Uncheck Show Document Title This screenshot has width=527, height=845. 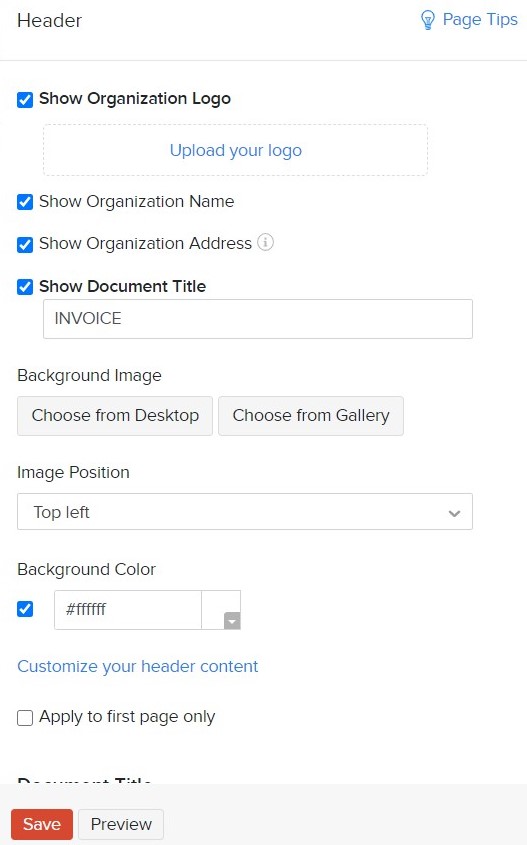click(x=25, y=287)
